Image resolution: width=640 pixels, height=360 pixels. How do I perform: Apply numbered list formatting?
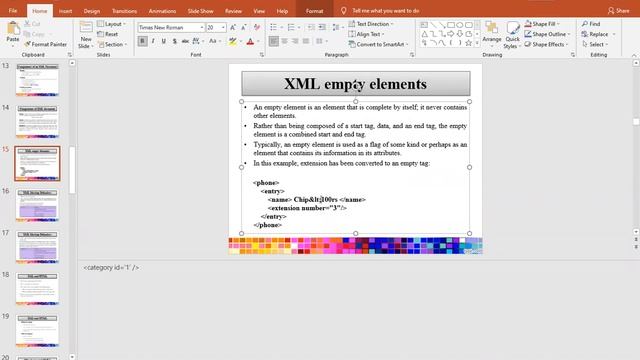click(x=291, y=27)
